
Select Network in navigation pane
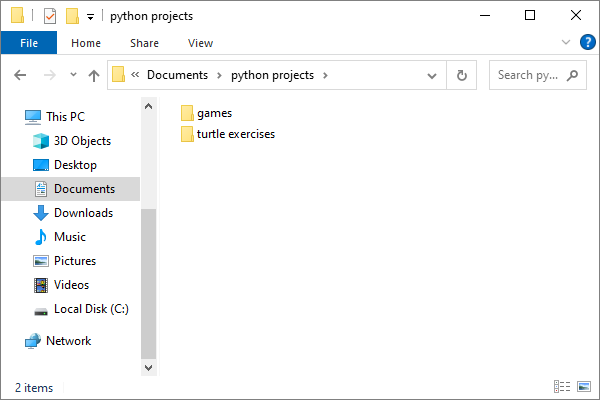(68, 341)
